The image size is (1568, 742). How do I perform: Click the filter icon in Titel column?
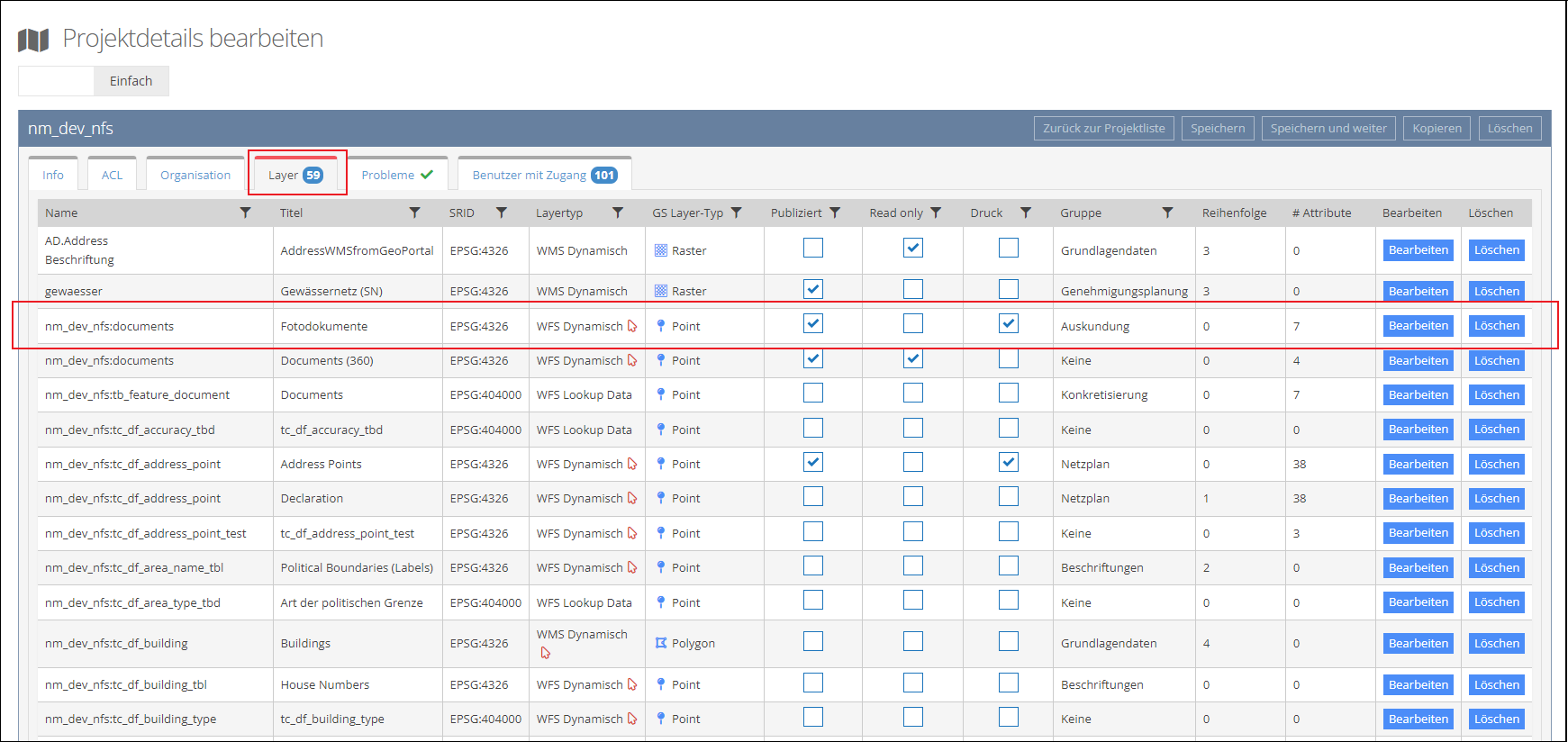pyautogui.click(x=414, y=213)
